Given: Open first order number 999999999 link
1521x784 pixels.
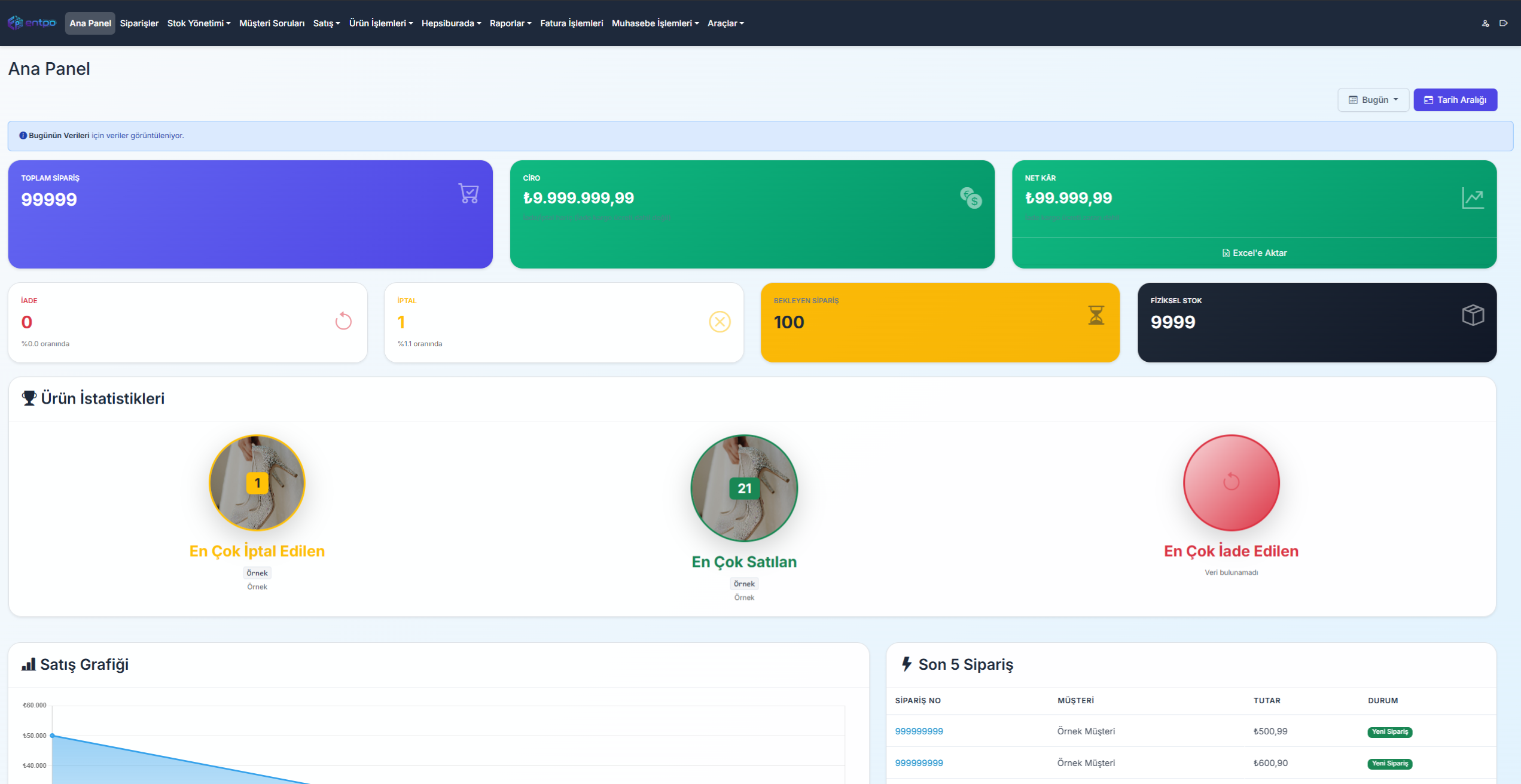Looking at the screenshot, I should pyautogui.click(x=919, y=731).
